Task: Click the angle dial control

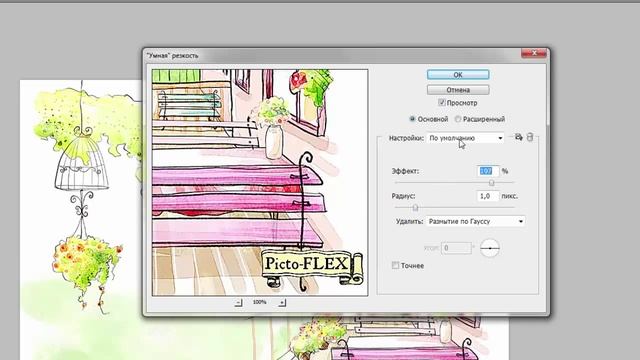Action: click(490, 248)
